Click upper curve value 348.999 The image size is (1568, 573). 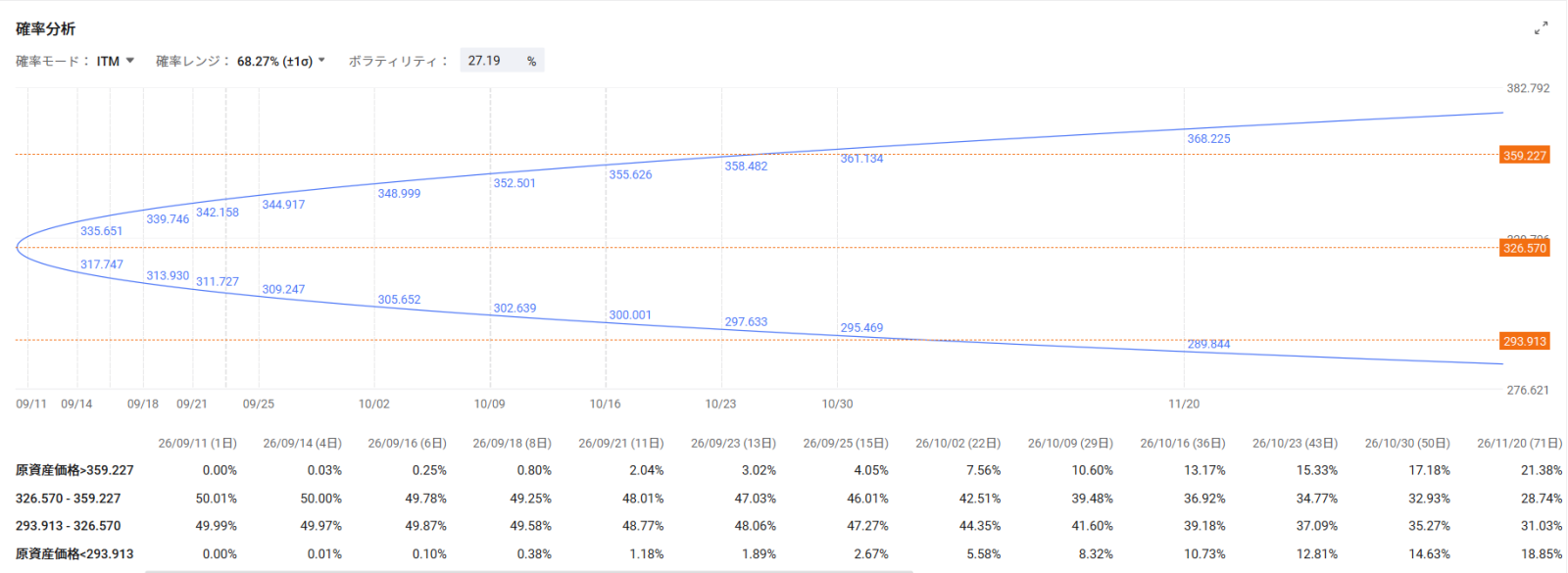pos(399,194)
